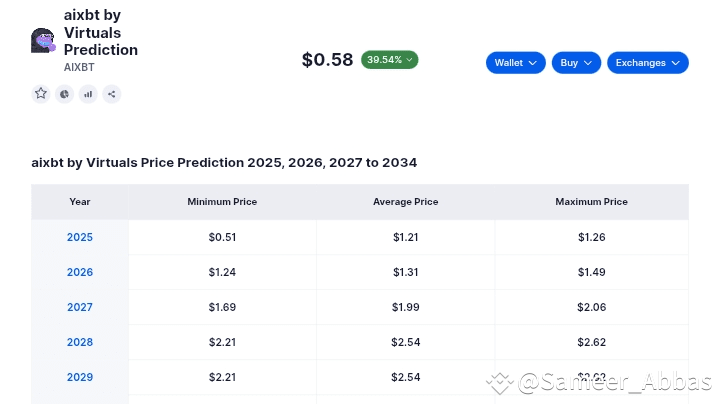Expand the Buy dropdown
The height and width of the screenshot is (404, 720).
pos(576,62)
